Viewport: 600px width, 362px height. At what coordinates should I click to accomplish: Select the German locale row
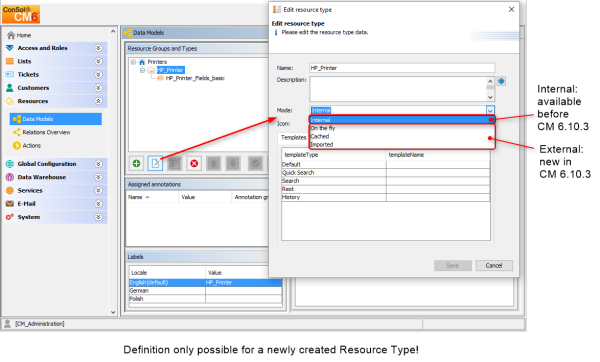(205, 291)
